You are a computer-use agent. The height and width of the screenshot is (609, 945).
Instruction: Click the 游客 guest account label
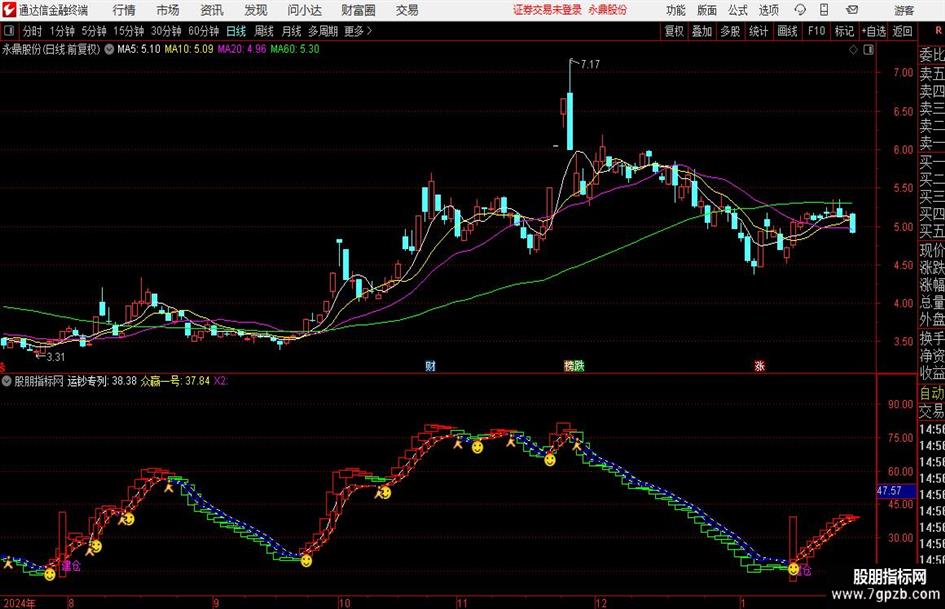click(903, 10)
